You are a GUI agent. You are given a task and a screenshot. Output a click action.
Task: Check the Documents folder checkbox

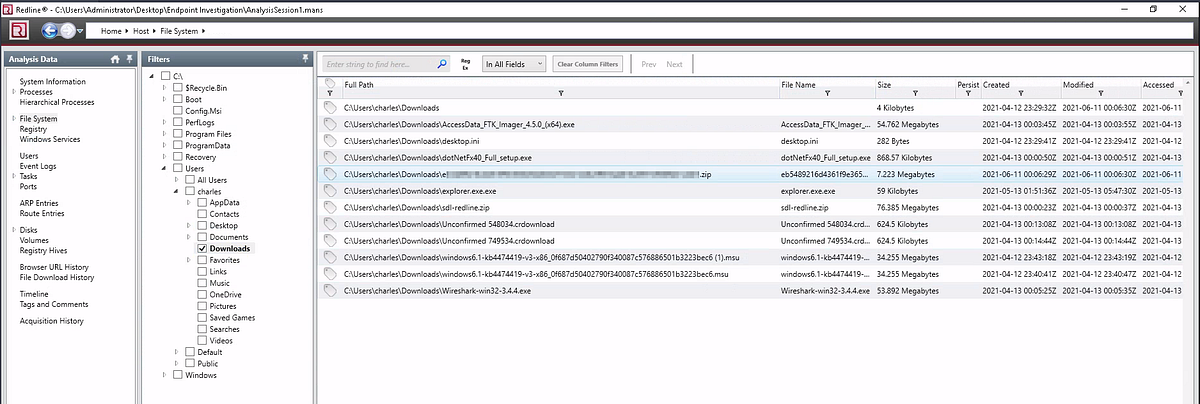coord(203,237)
